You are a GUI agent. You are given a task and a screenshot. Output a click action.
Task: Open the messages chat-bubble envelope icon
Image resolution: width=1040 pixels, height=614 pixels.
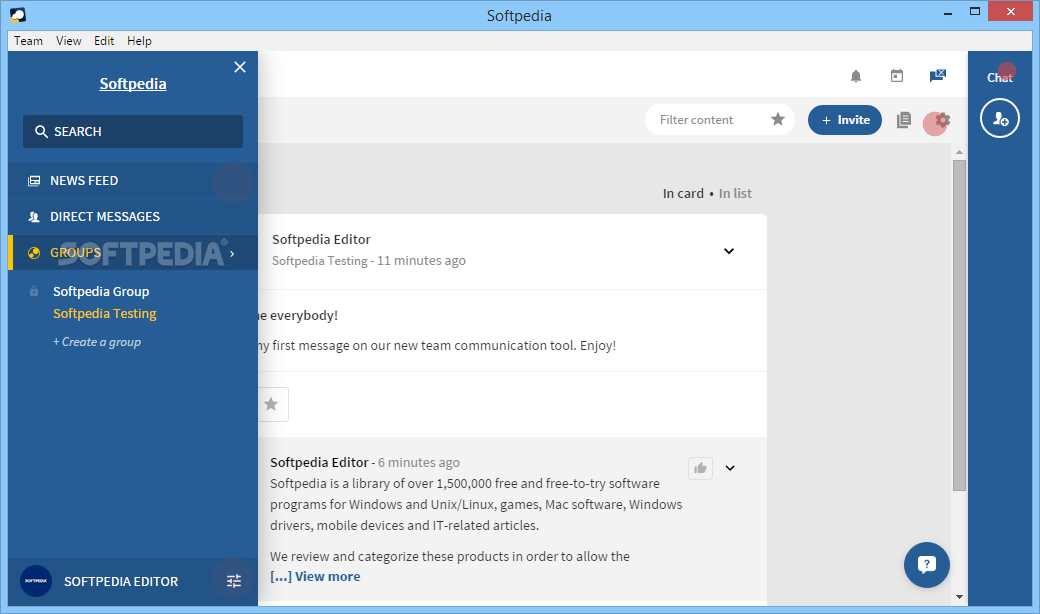pos(938,76)
